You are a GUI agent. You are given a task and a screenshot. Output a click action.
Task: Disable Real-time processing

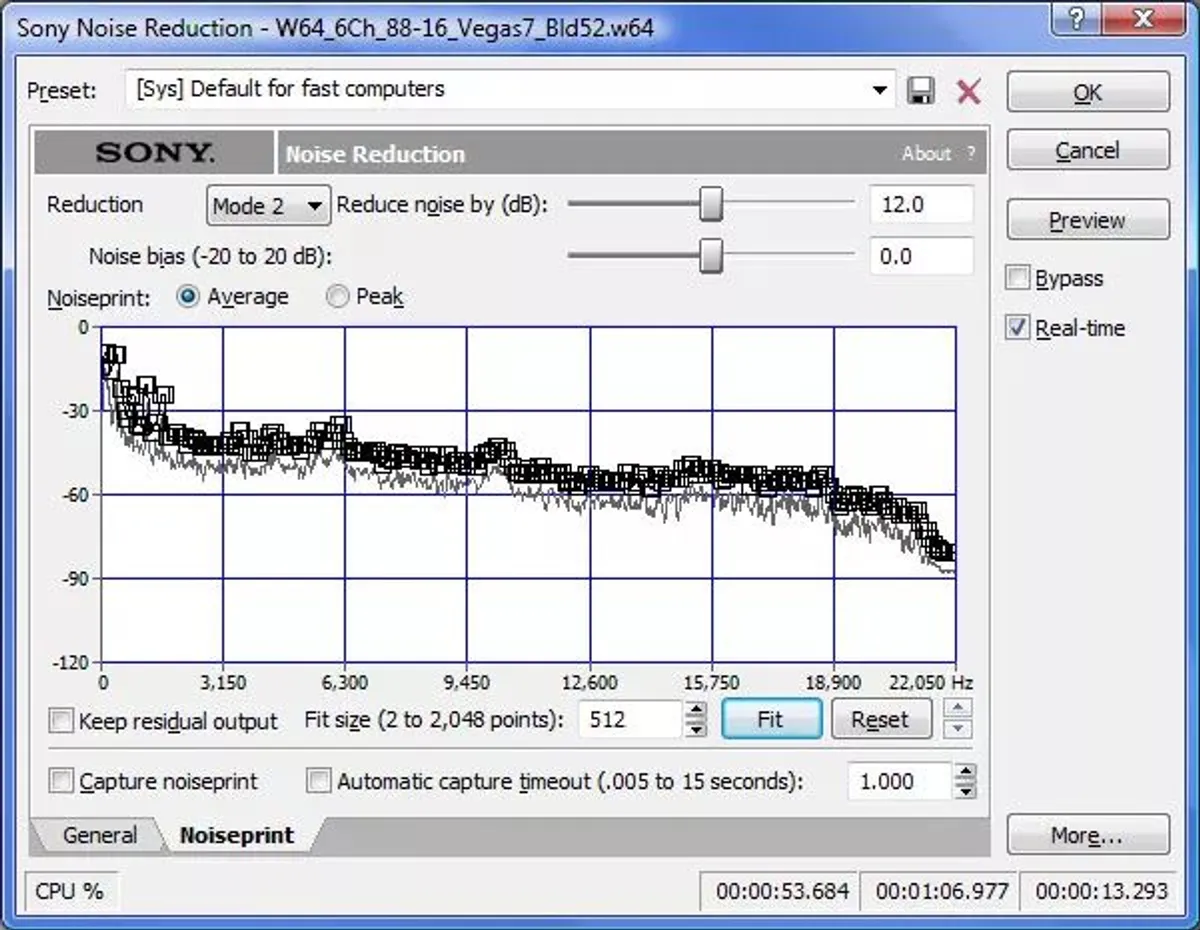(x=1017, y=328)
